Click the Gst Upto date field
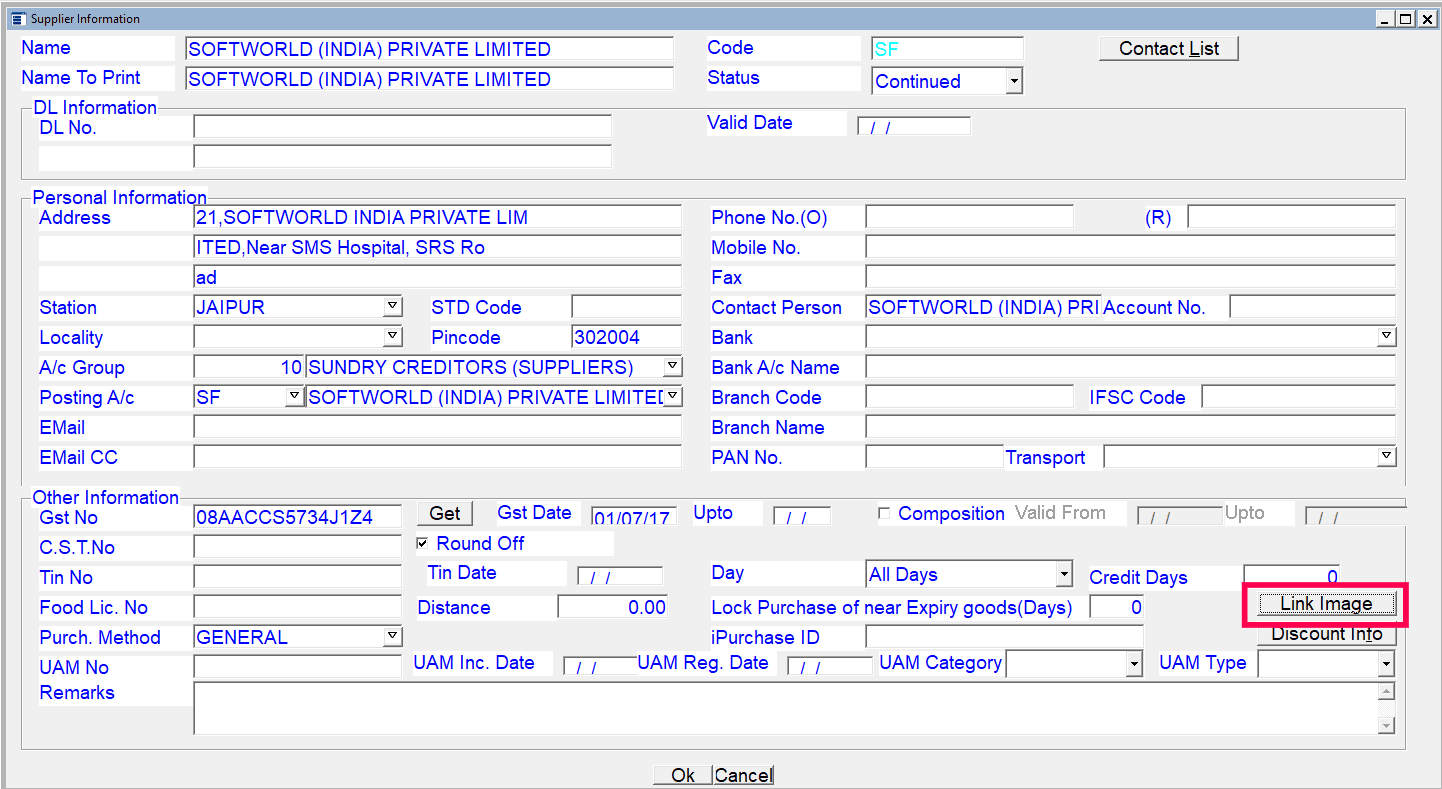Screen dimensions: 1442x789 click(x=802, y=516)
